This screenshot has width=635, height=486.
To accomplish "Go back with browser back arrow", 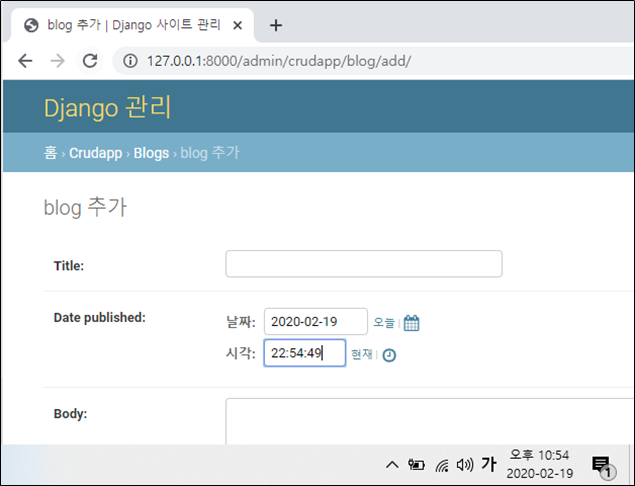I will coord(25,61).
